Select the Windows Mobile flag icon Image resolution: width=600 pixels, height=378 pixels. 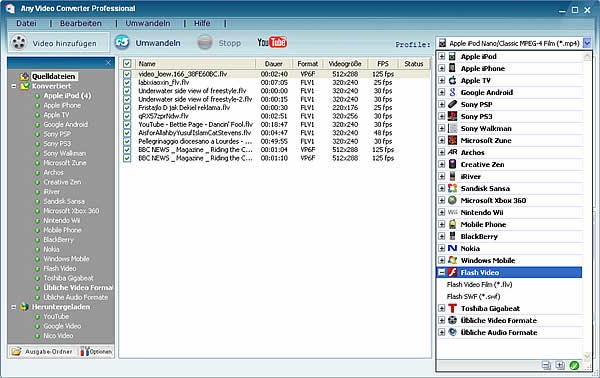tap(452, 260)
